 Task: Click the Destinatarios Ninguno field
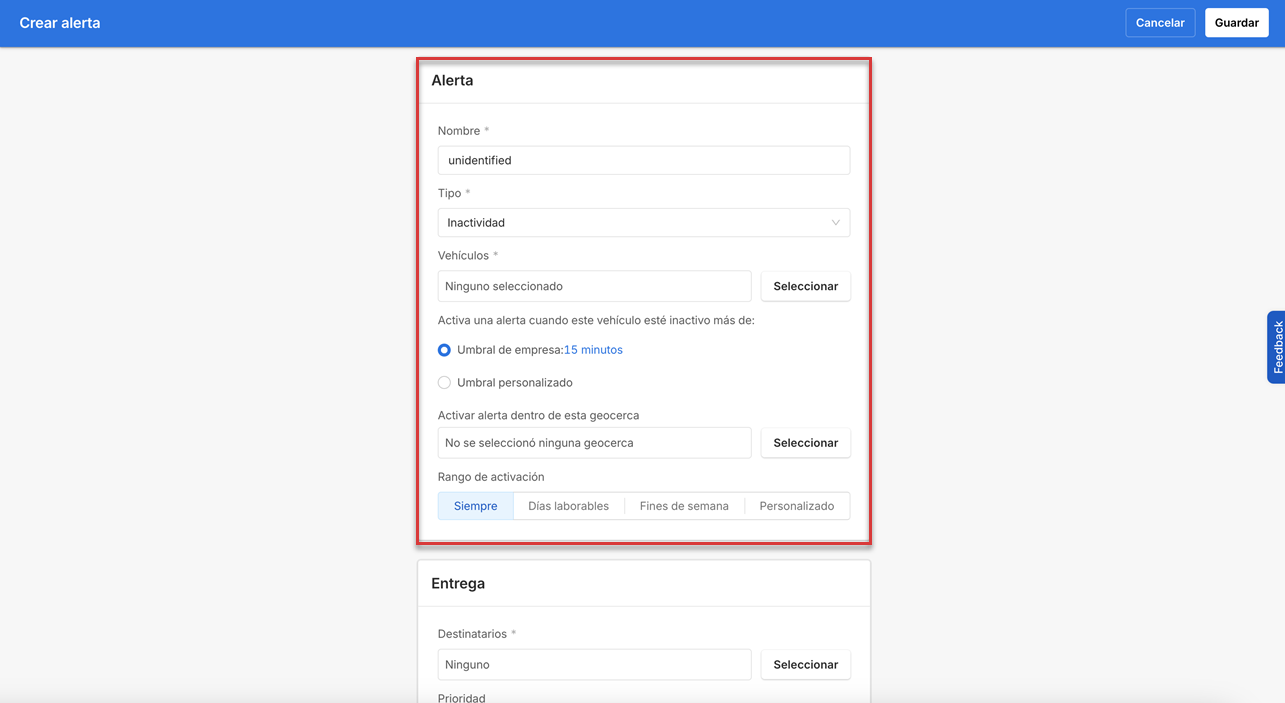click(594, 664)
